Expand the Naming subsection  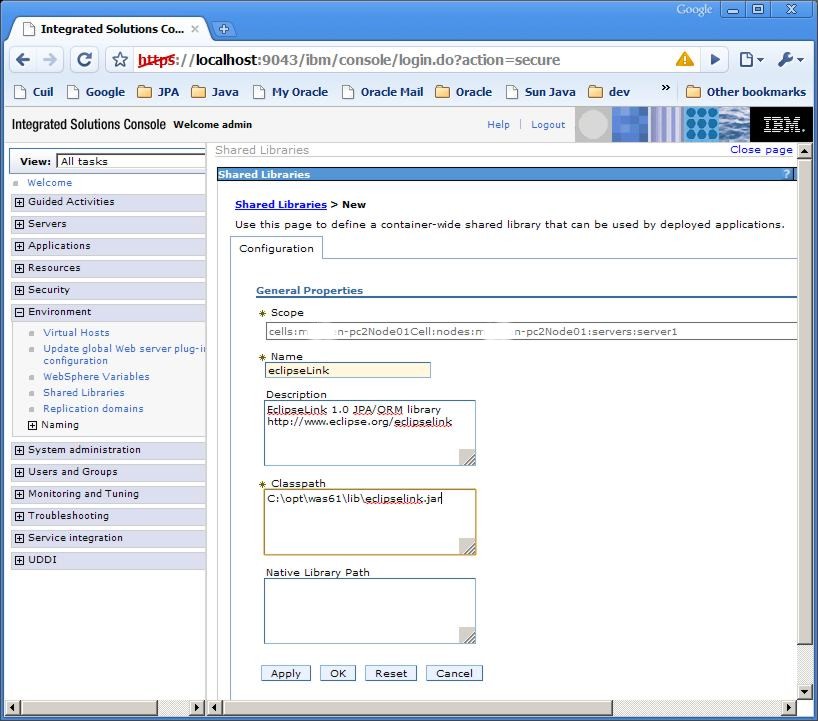pos(32,425)
